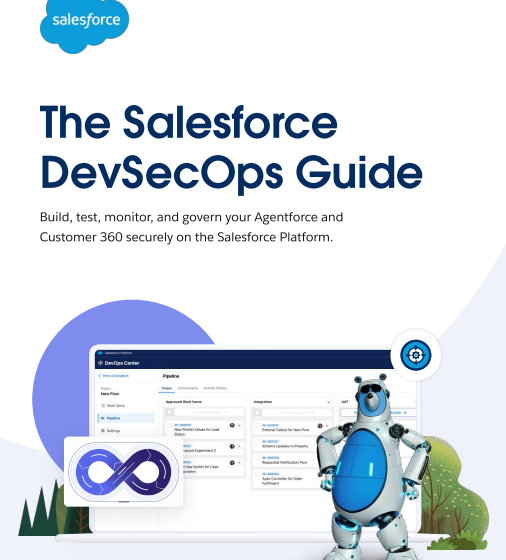This screenshot has width=506, height=560.
Task: Open dropdown for the Case button item
Action: (x=239, y=463)
